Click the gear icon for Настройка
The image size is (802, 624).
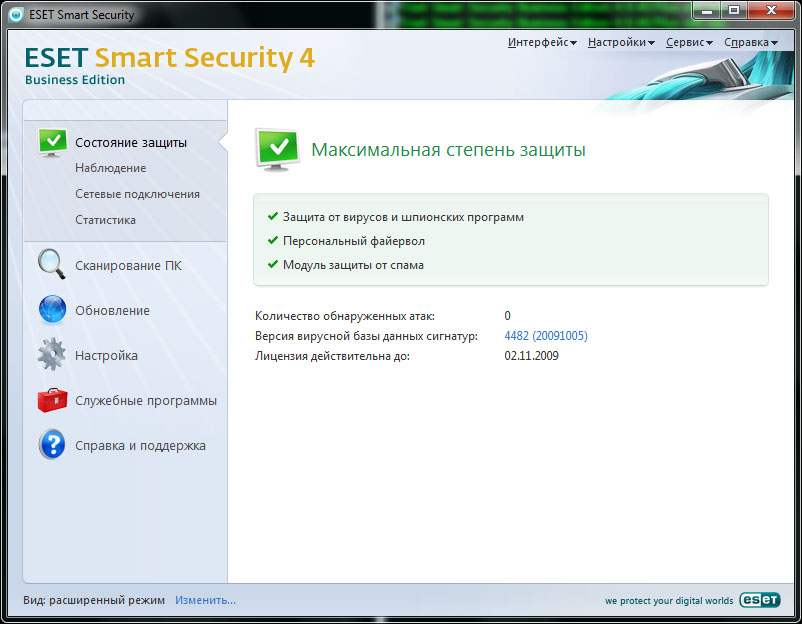pos(52,355)
